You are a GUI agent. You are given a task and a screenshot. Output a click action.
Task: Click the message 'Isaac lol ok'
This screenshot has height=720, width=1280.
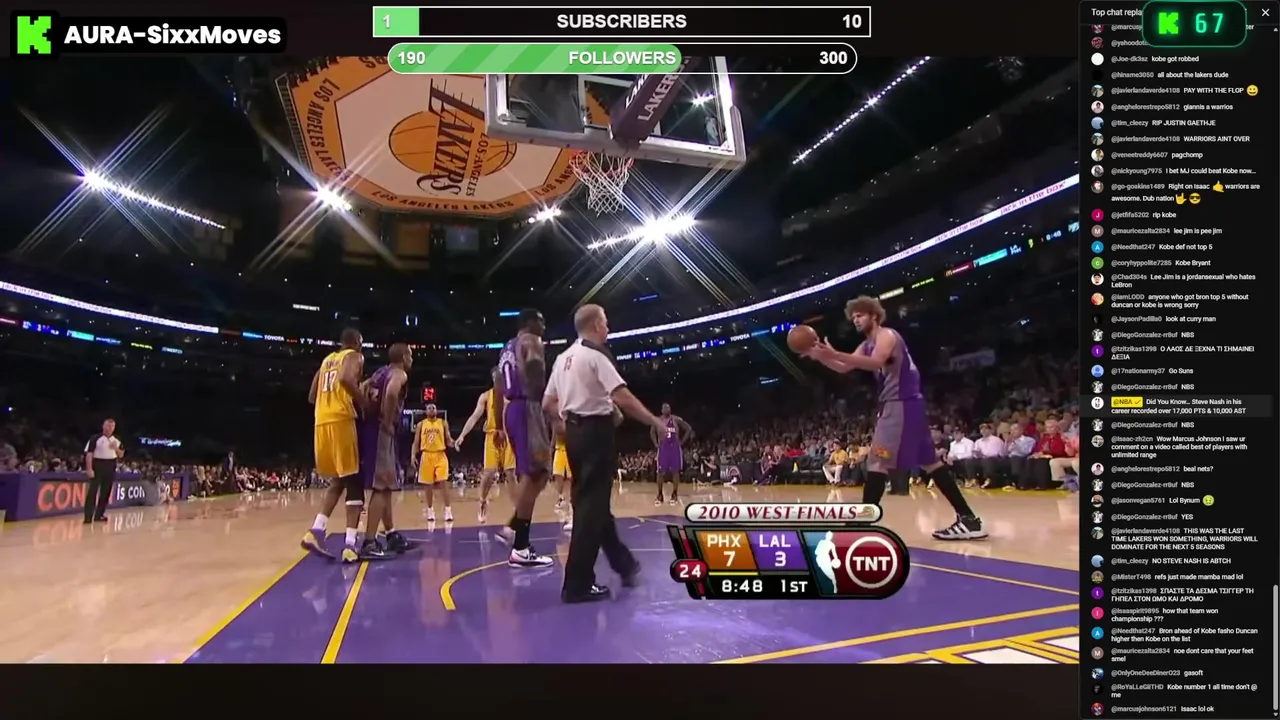click(x=1198, y=709)
